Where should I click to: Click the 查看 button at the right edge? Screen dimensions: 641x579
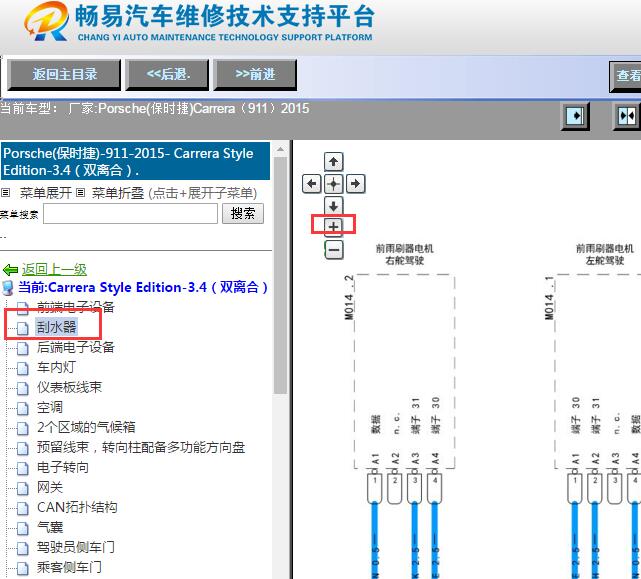[625, 76]
